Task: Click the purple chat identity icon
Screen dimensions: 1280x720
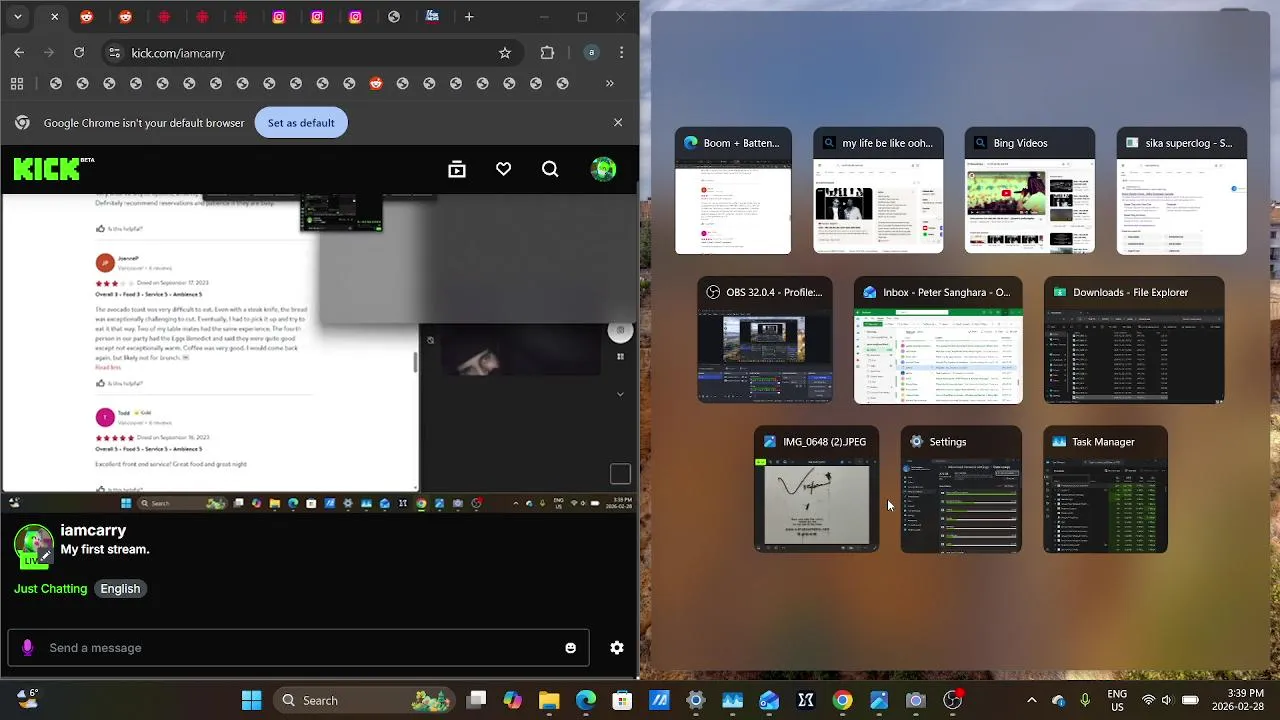Action: (28, 648)
